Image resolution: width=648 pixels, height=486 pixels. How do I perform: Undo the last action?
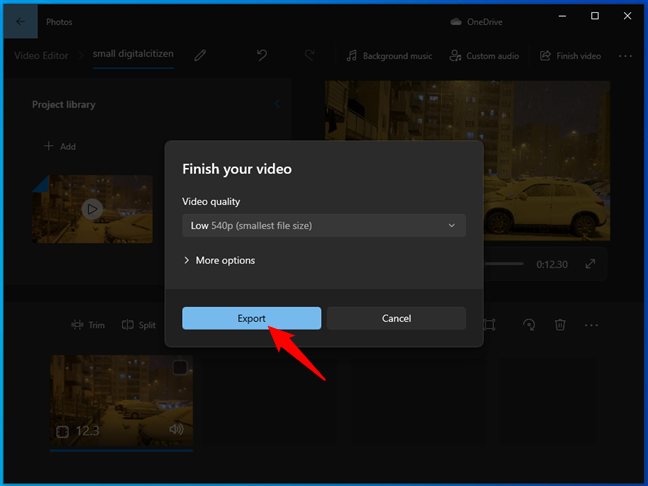point(262,55)
